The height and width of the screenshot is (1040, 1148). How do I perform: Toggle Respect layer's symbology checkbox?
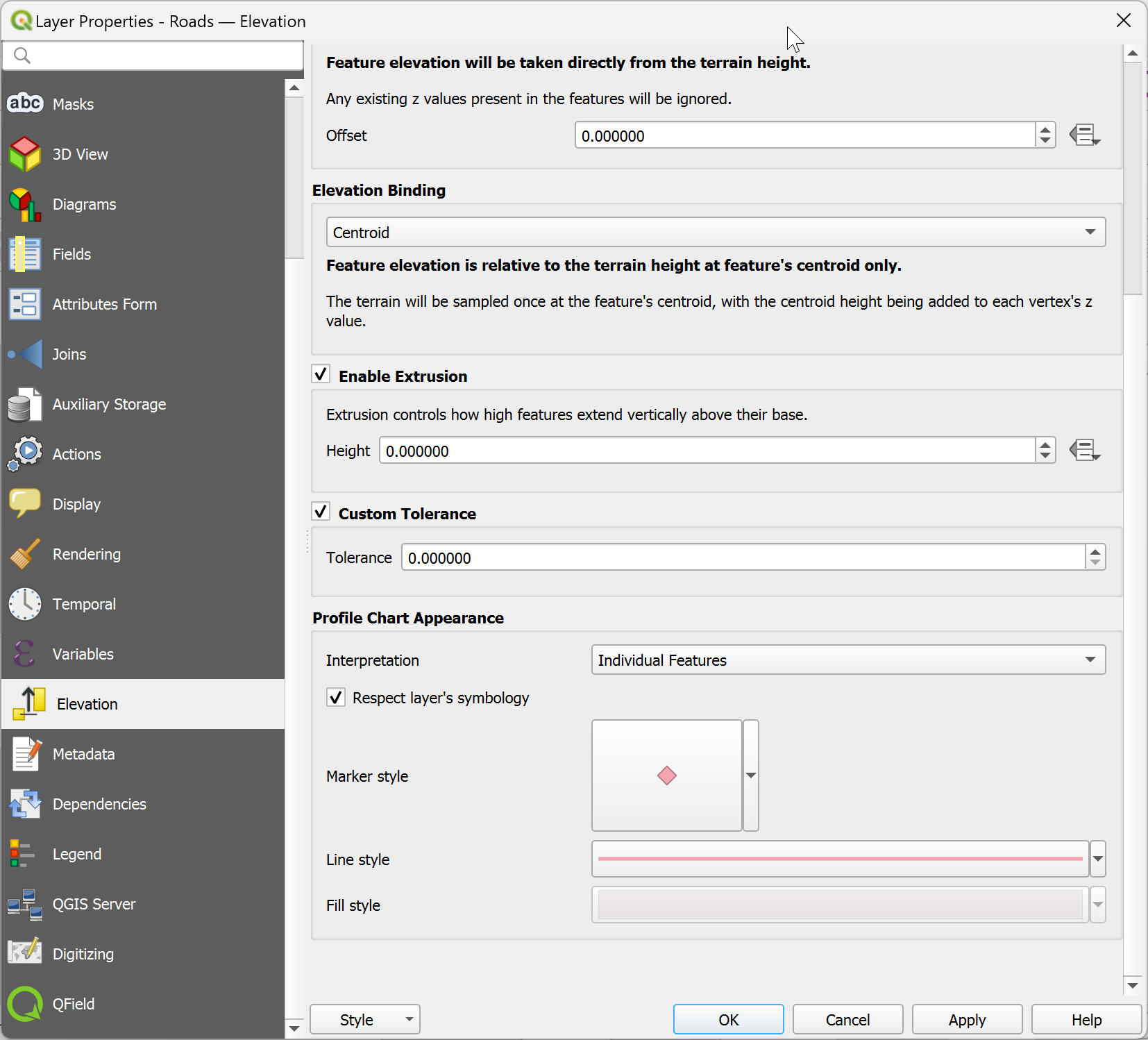coord(336,697)
